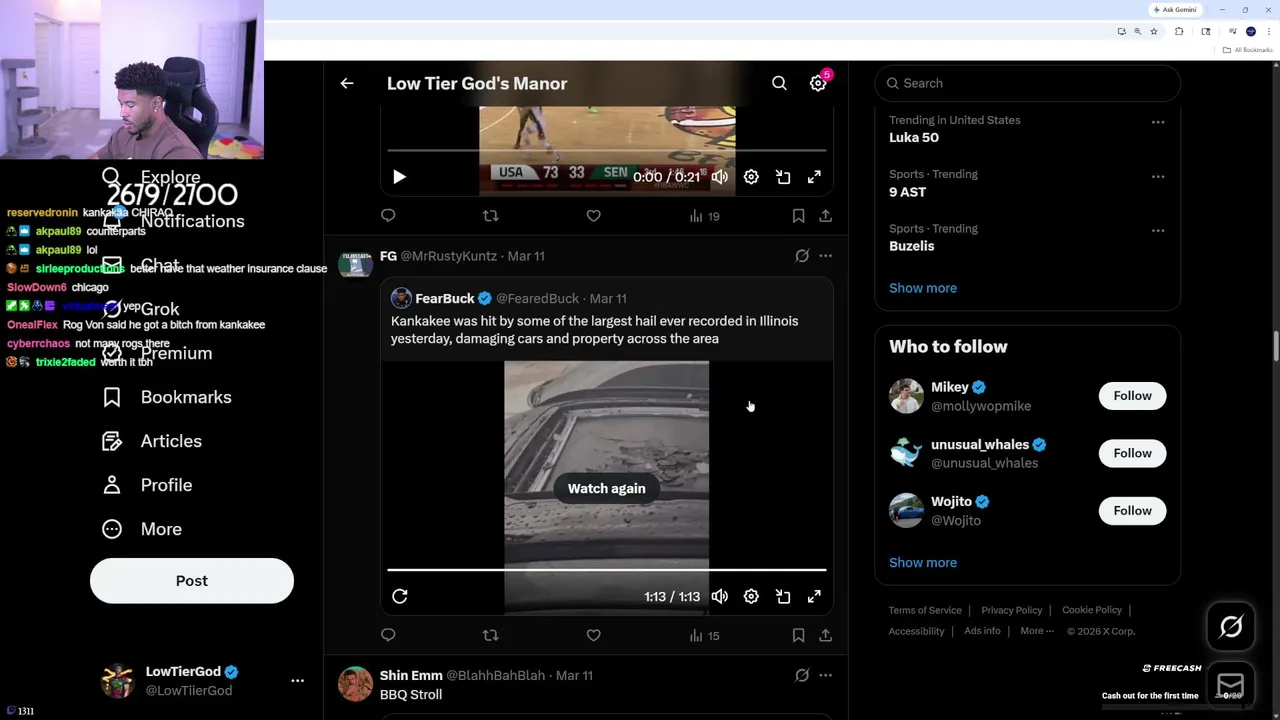
Task: Go back with the arrow beside Low Tier God's Manor
Action: click(x=347, y=84)
